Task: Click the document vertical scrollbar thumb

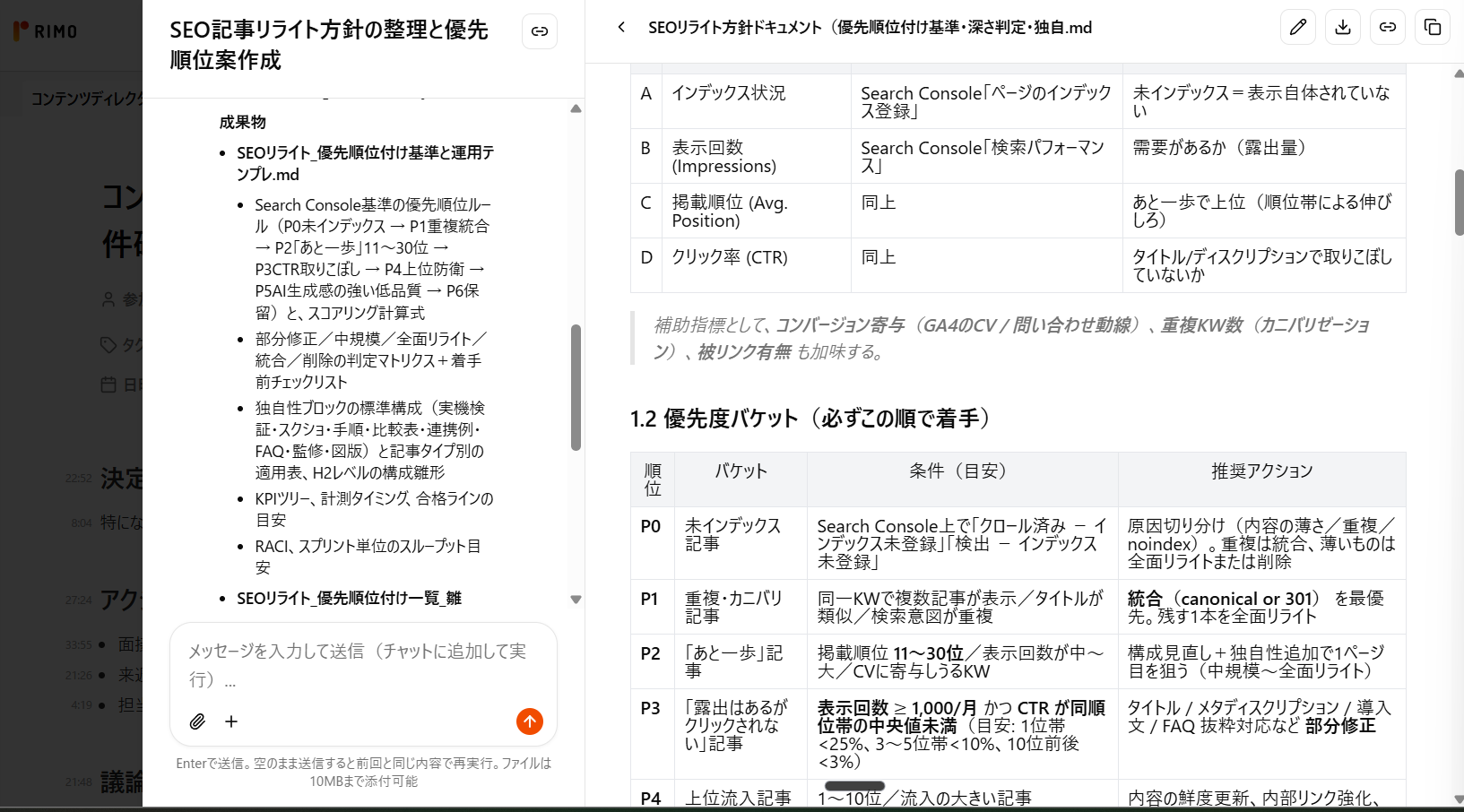Action: click(x=1459, y=202)
